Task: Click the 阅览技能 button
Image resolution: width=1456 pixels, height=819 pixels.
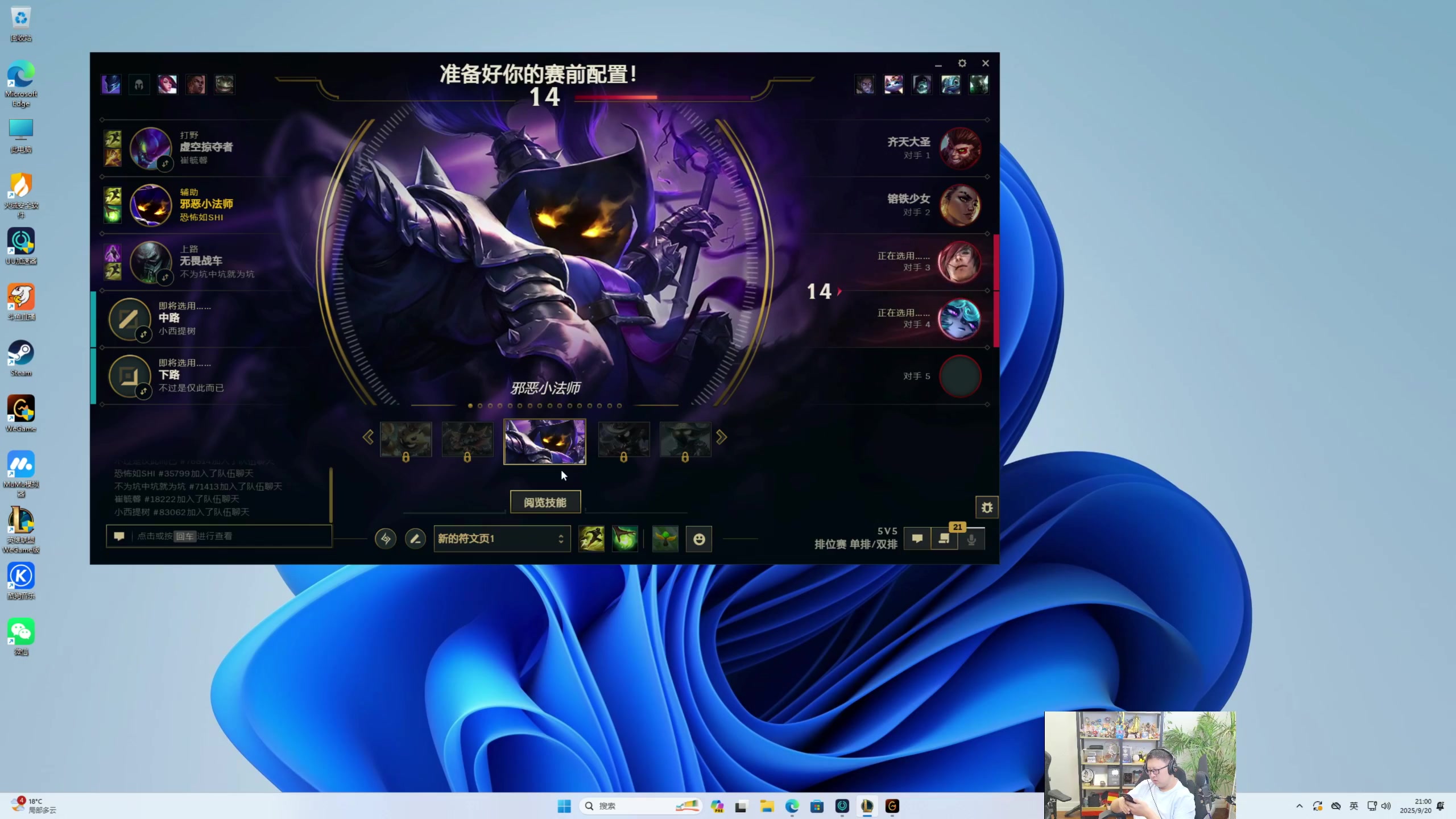Action: click(545, 502)
